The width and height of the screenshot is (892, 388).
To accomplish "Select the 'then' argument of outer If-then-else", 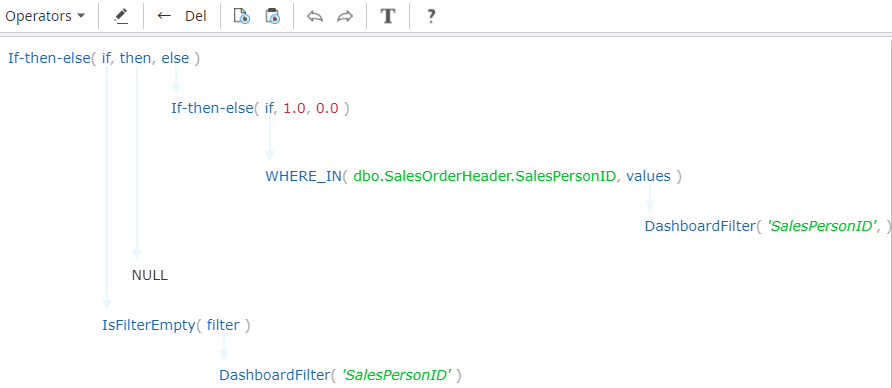I will pos(135,58).
